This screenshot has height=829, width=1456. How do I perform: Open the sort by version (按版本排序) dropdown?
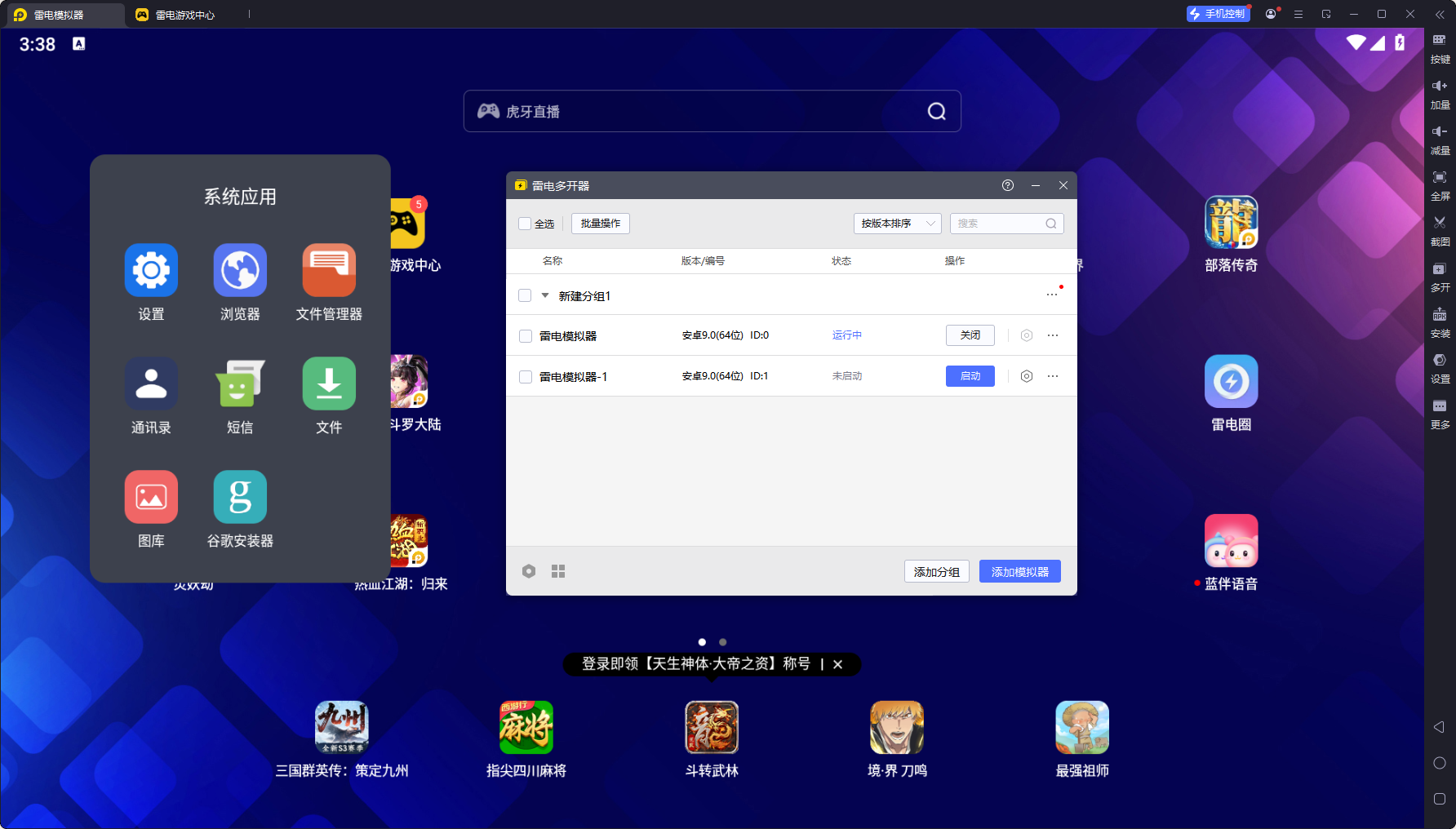[897, 224]
